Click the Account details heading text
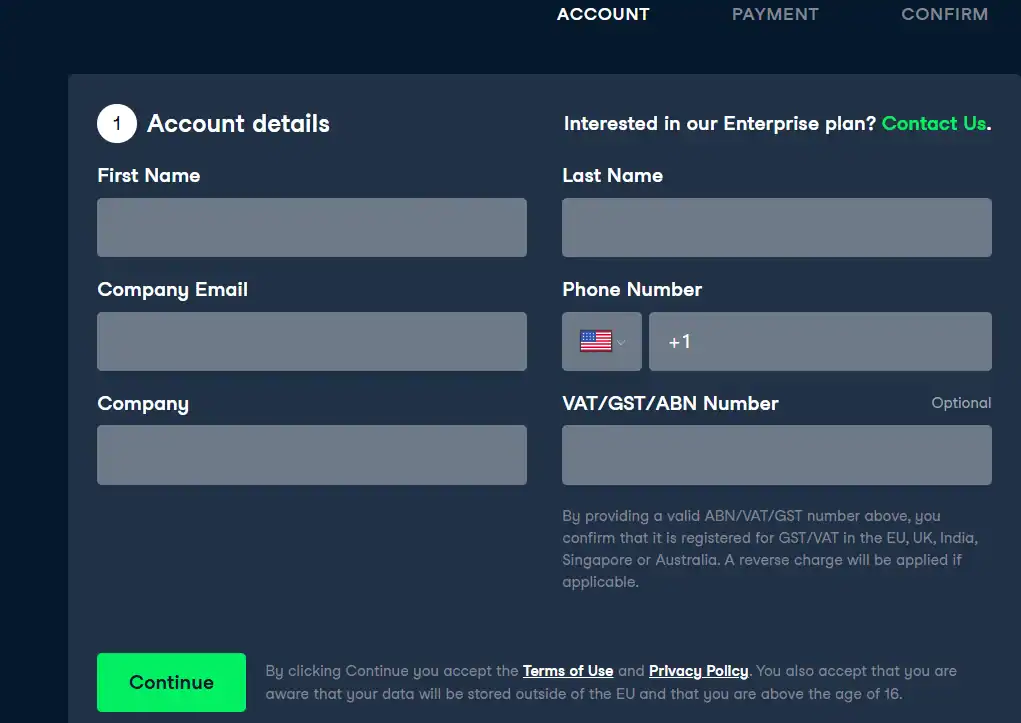This screenshot has width=1021, height=723. tap(238, 124)
